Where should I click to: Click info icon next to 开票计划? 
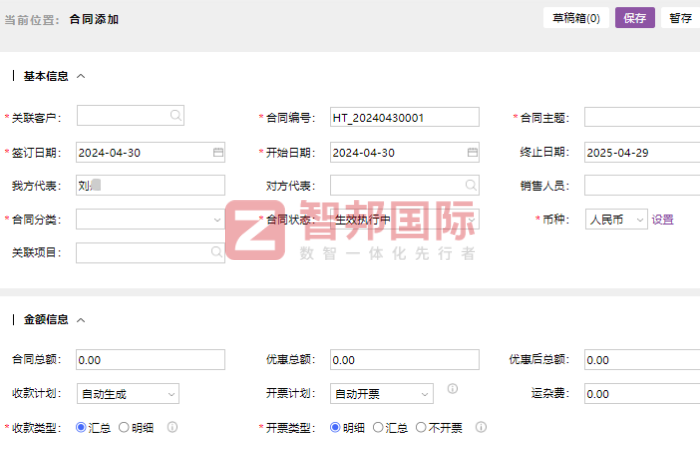452,389
